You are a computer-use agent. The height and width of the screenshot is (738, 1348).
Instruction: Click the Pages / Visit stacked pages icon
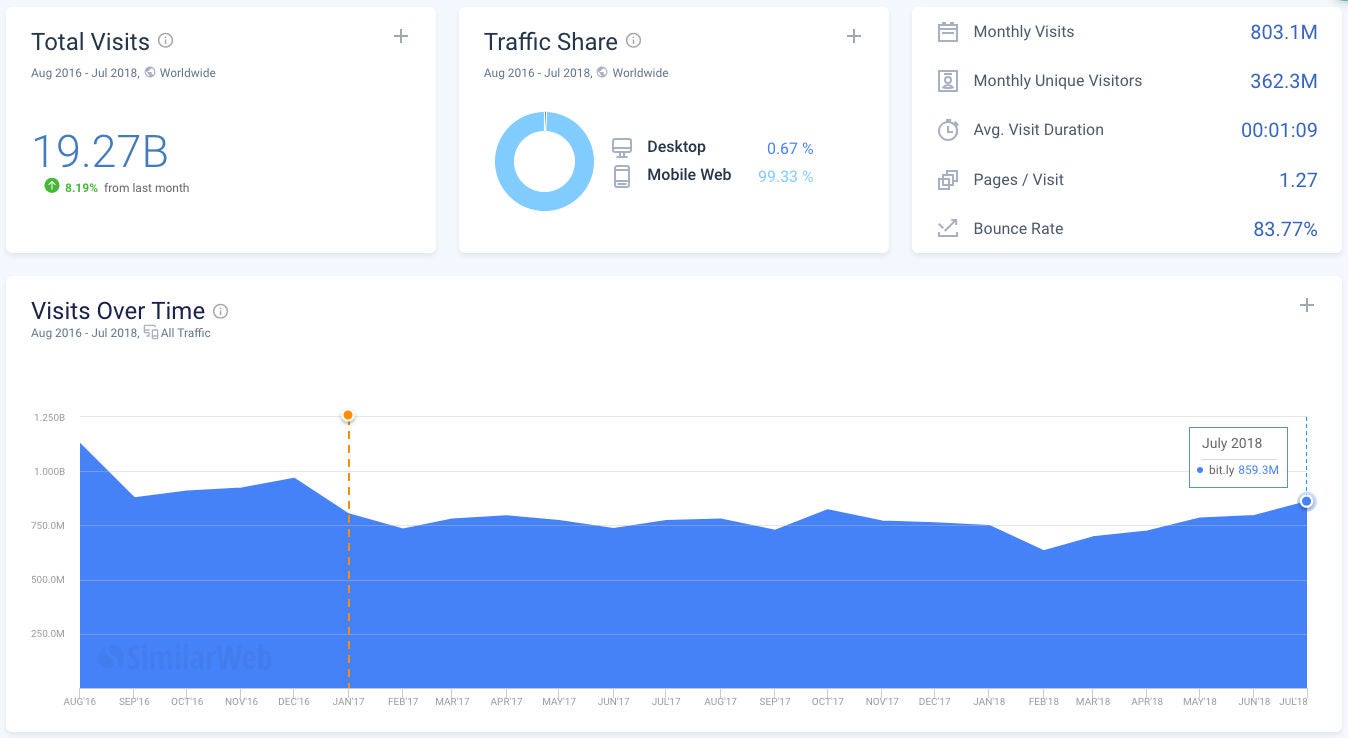[947, 180]
